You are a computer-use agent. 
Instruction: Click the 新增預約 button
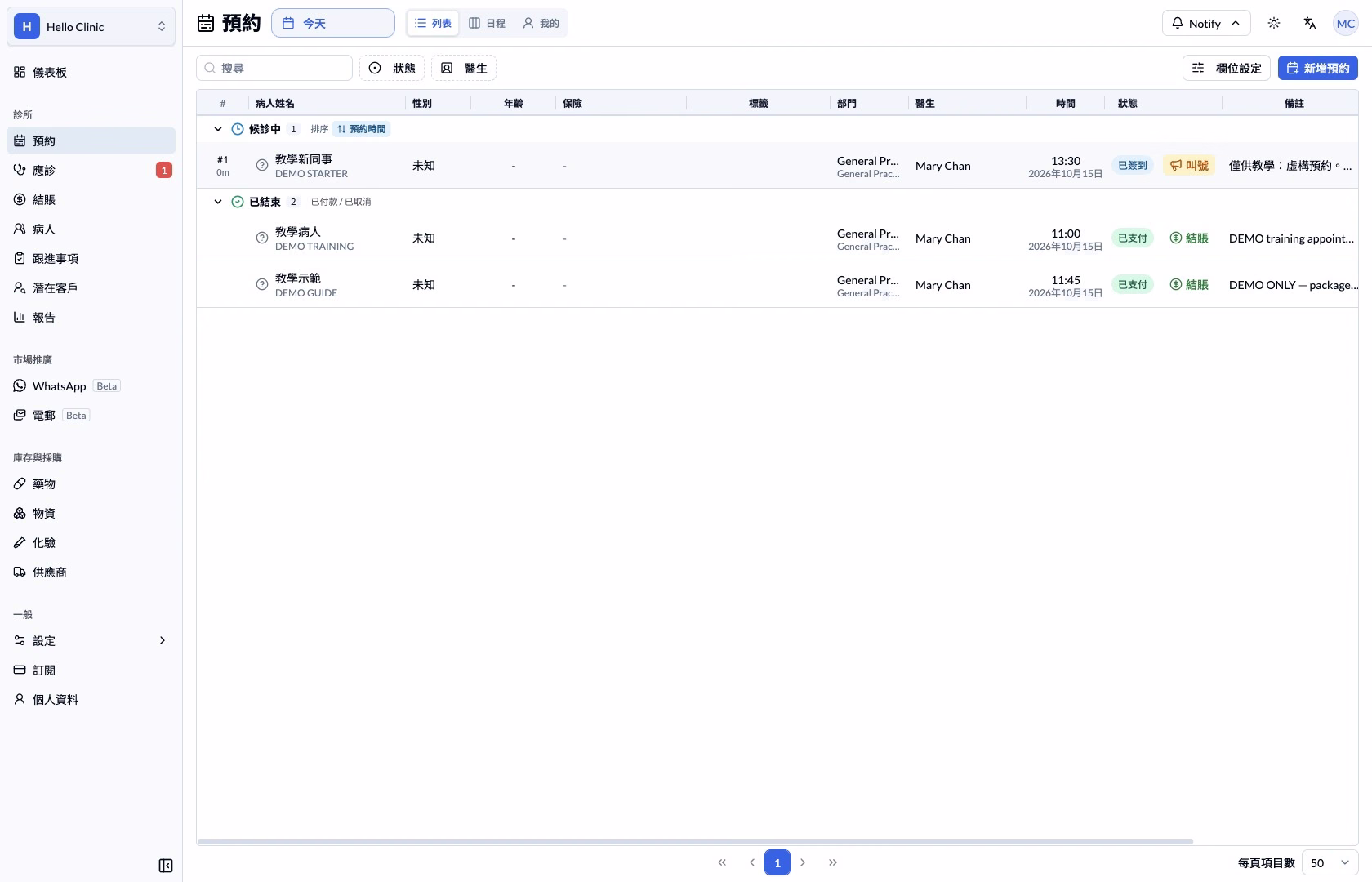[1318, 68]
